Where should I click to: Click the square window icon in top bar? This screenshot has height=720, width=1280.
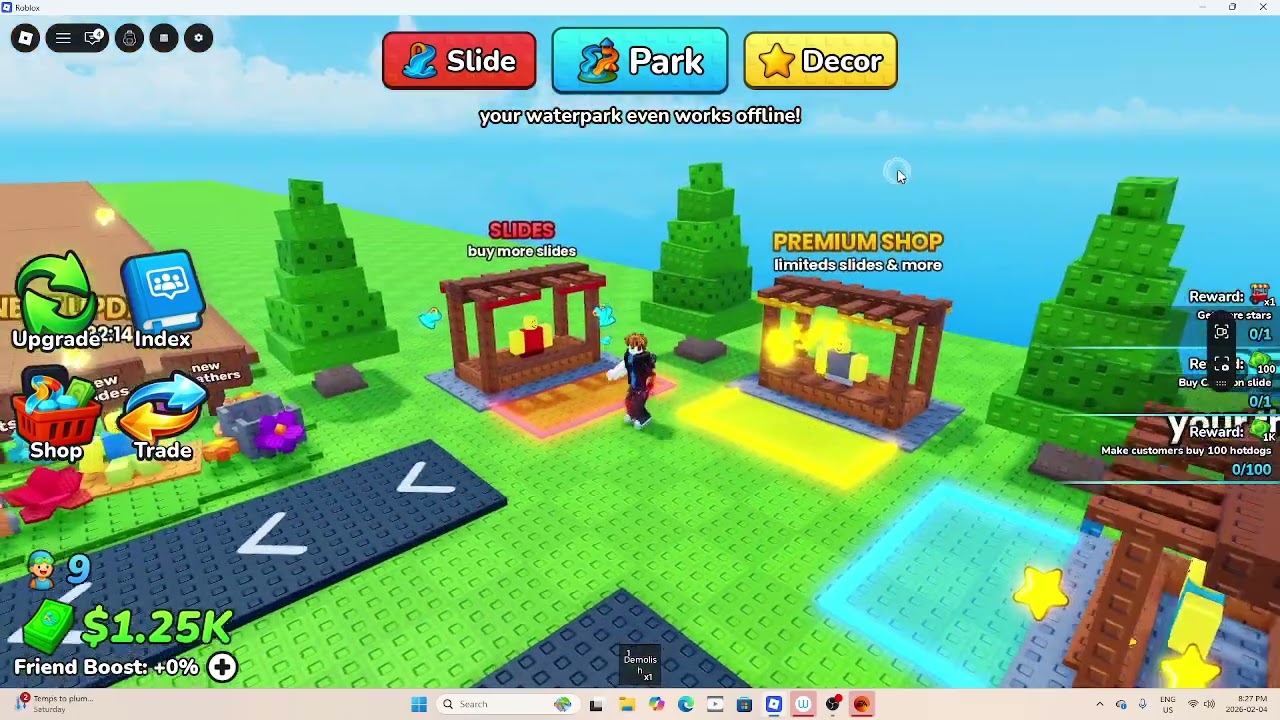pos(164,39)
